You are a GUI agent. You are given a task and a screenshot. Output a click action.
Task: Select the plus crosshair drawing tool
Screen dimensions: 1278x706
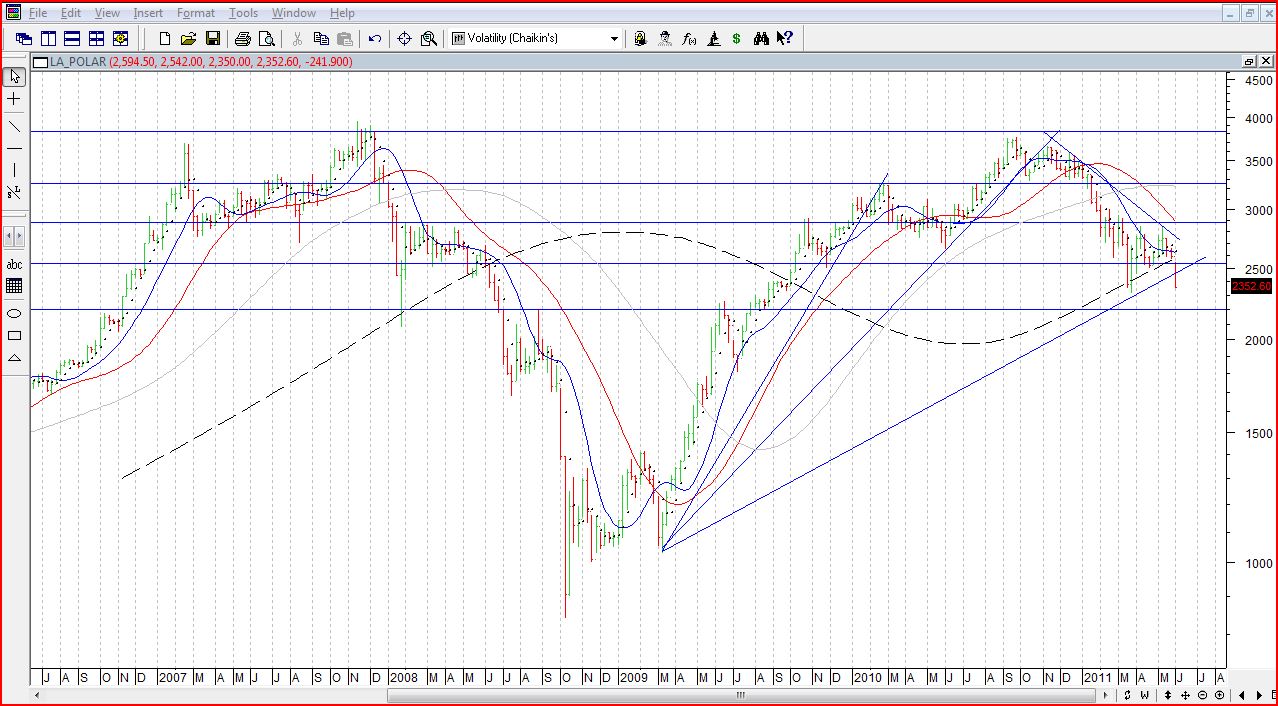14,100
